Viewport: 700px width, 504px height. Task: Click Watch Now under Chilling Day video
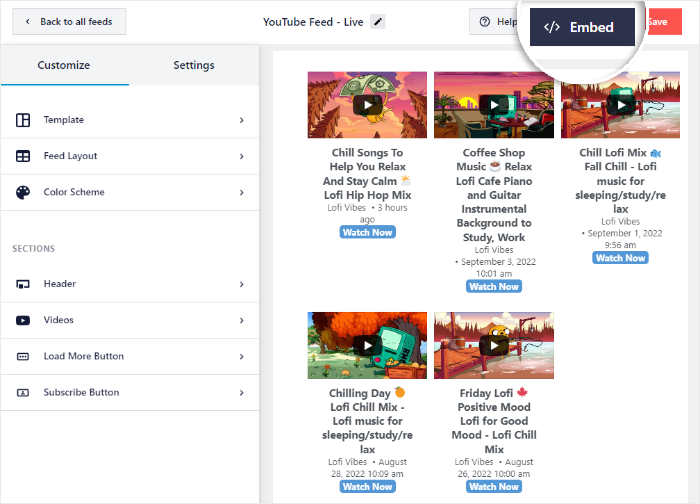coord(367,487)
